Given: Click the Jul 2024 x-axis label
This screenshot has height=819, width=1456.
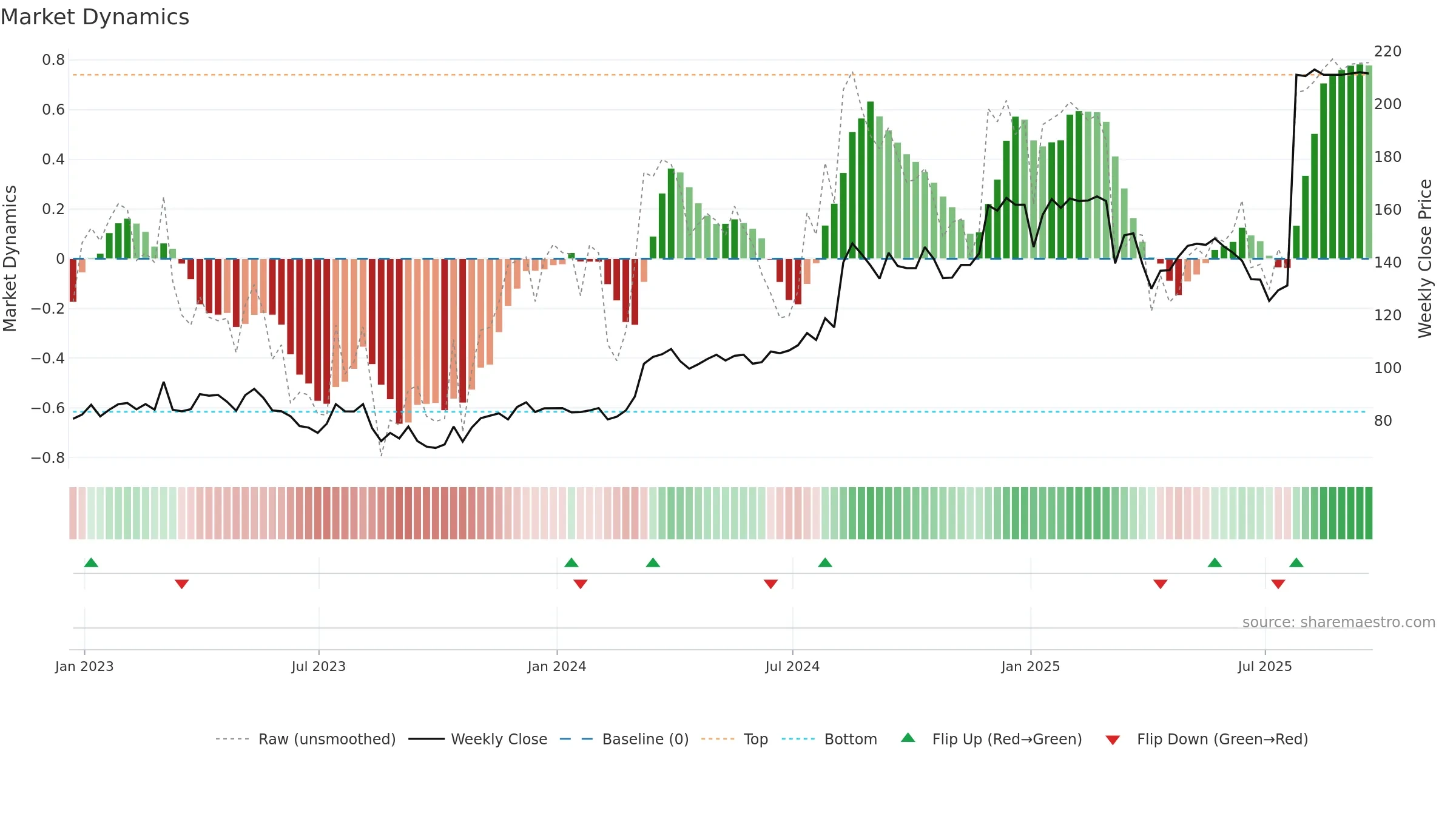Looking at the screenshot, I should (x=792, y=666).
